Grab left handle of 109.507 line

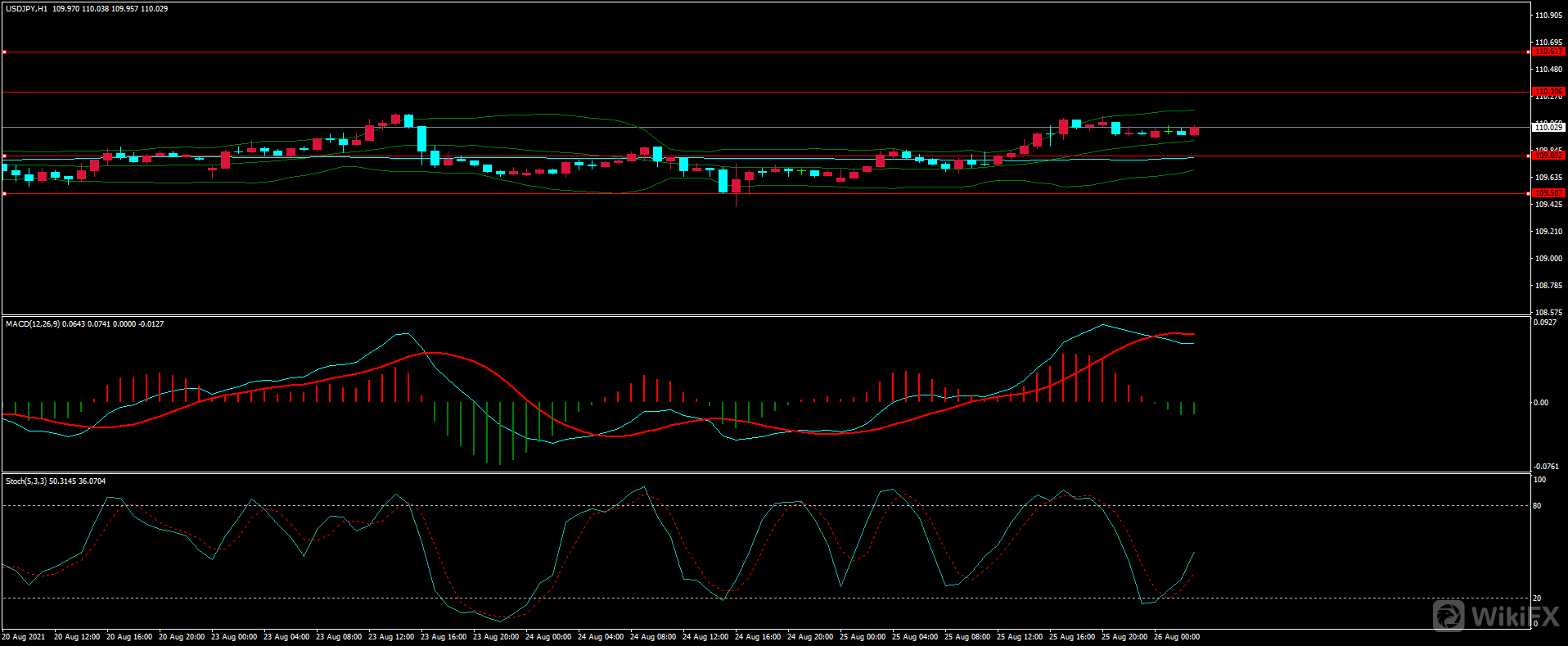[4, 194]
